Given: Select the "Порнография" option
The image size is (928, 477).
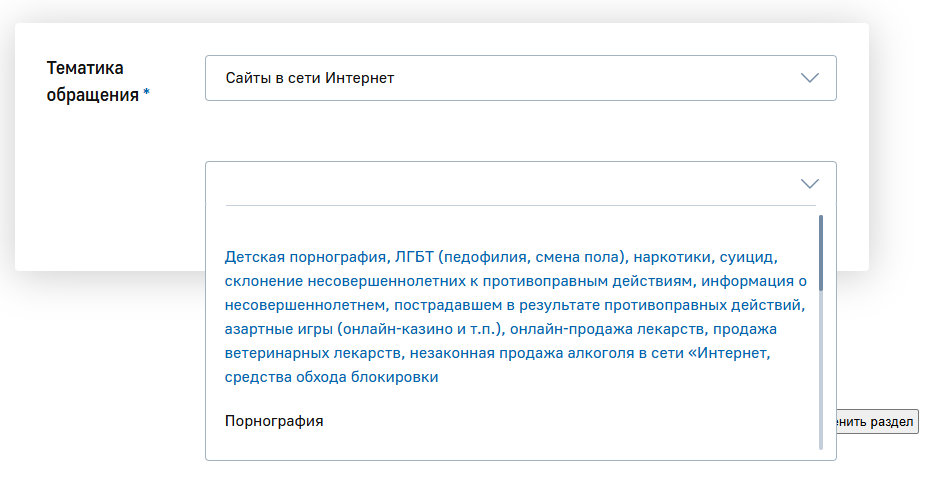Looking at the screenshot, I should pos(275,421).
